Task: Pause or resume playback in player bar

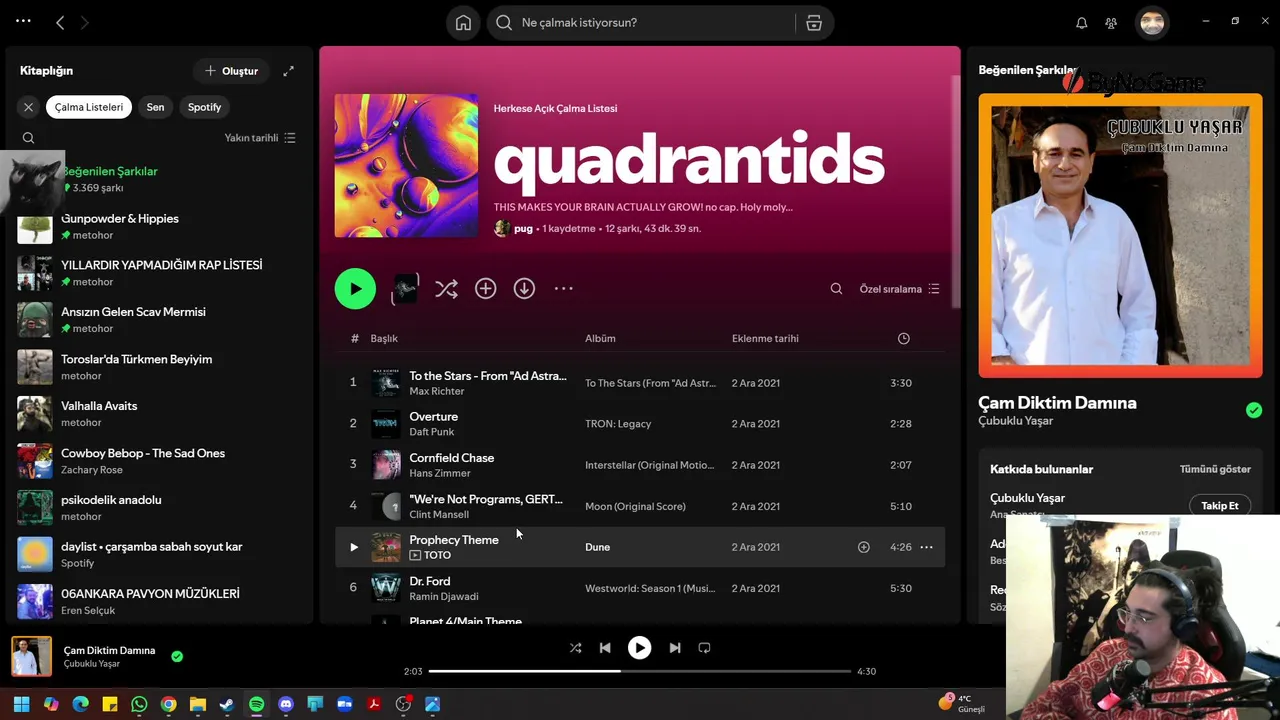Action: coord(639,648)
